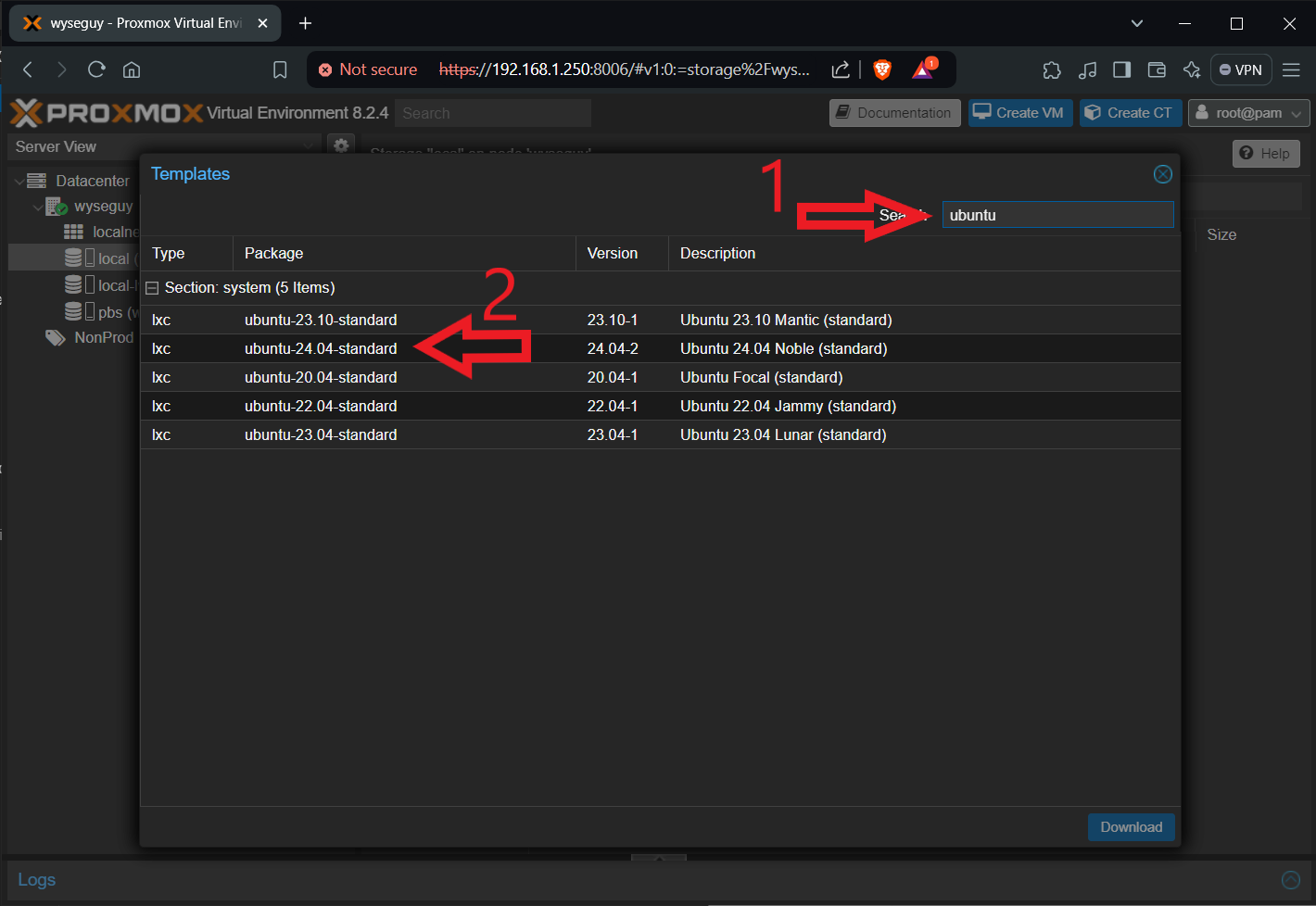Screen dimensions: 1316x906
Task: Collapse the Section: system group
Action: [x=152, y=288]
